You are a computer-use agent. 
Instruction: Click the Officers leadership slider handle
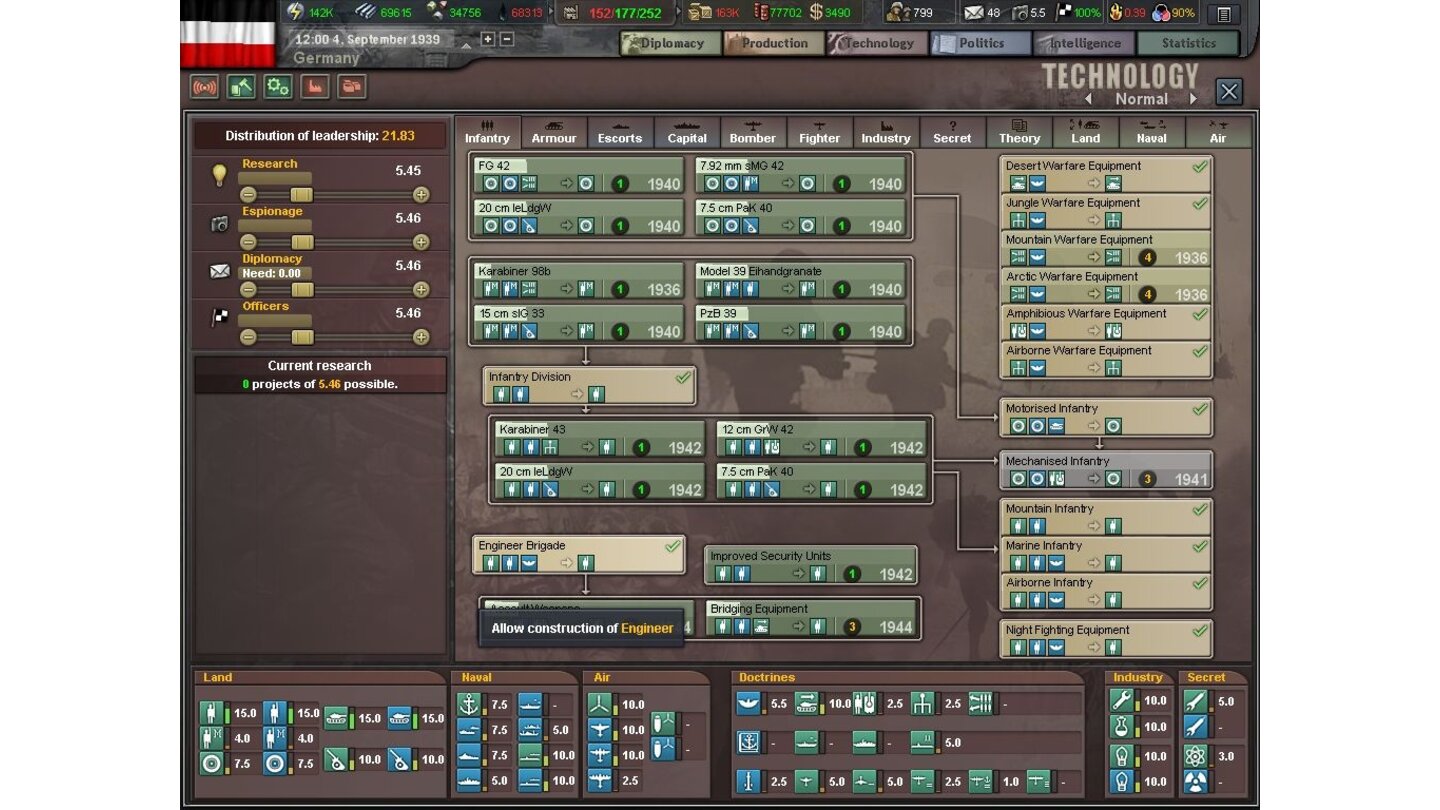point(301,337)
